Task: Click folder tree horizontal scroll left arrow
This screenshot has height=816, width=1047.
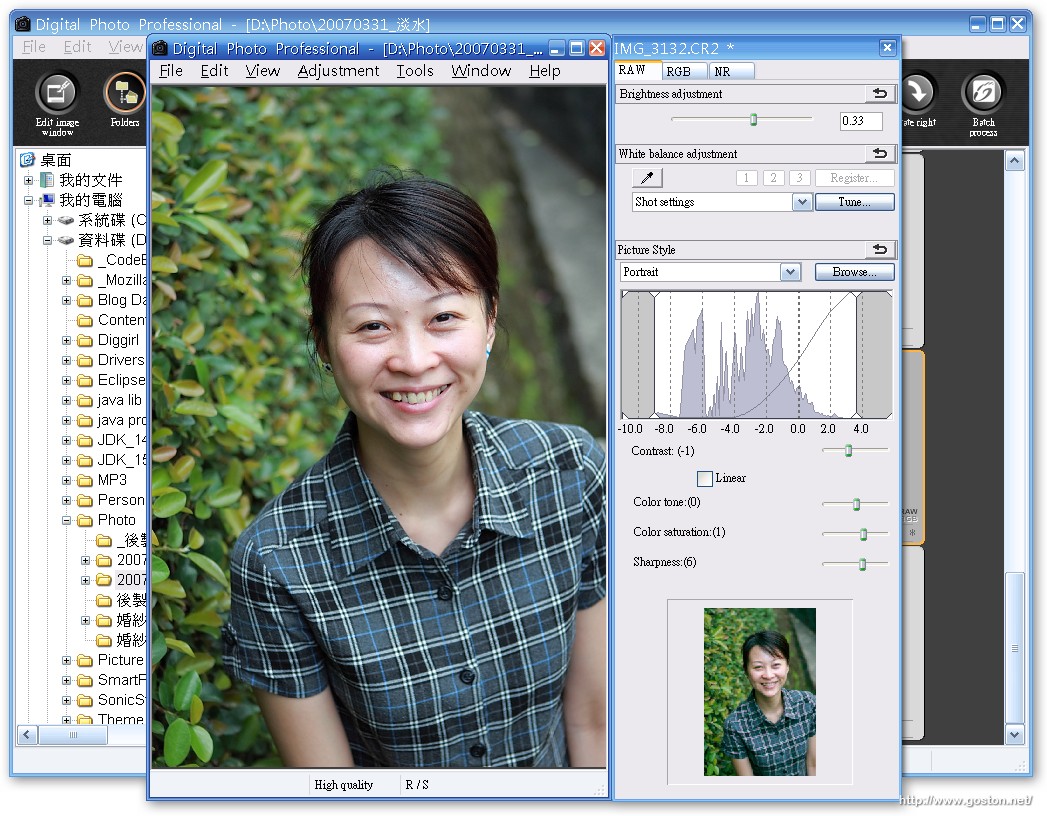Action: [27, 735]
